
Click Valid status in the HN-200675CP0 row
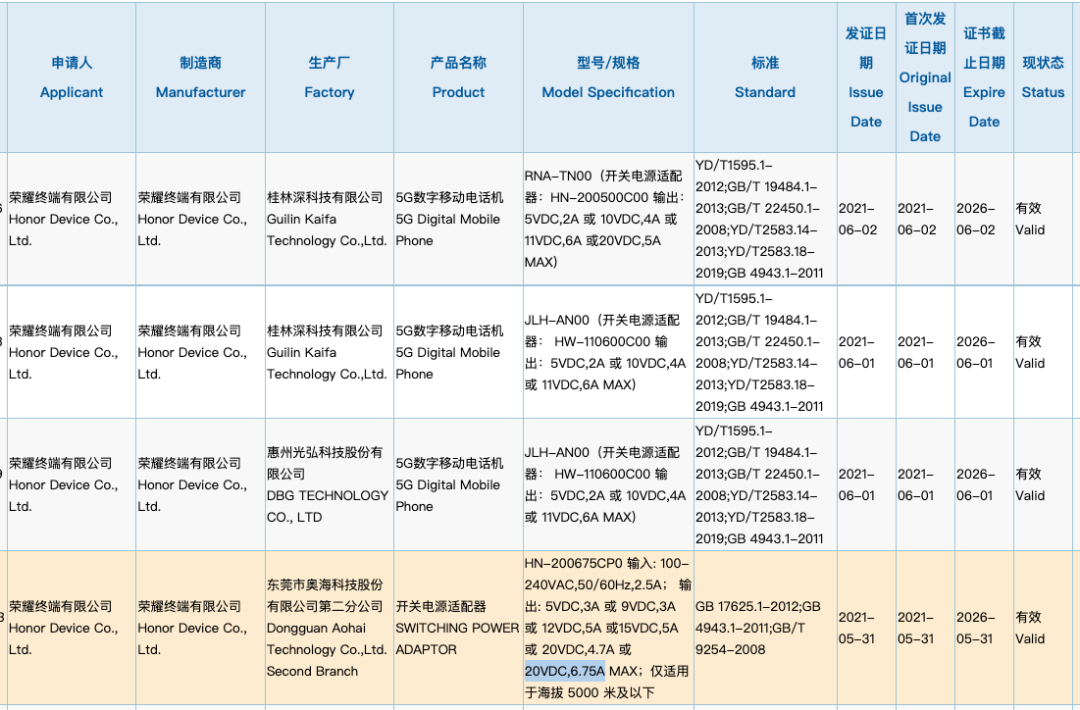[x=1043, y=628]
